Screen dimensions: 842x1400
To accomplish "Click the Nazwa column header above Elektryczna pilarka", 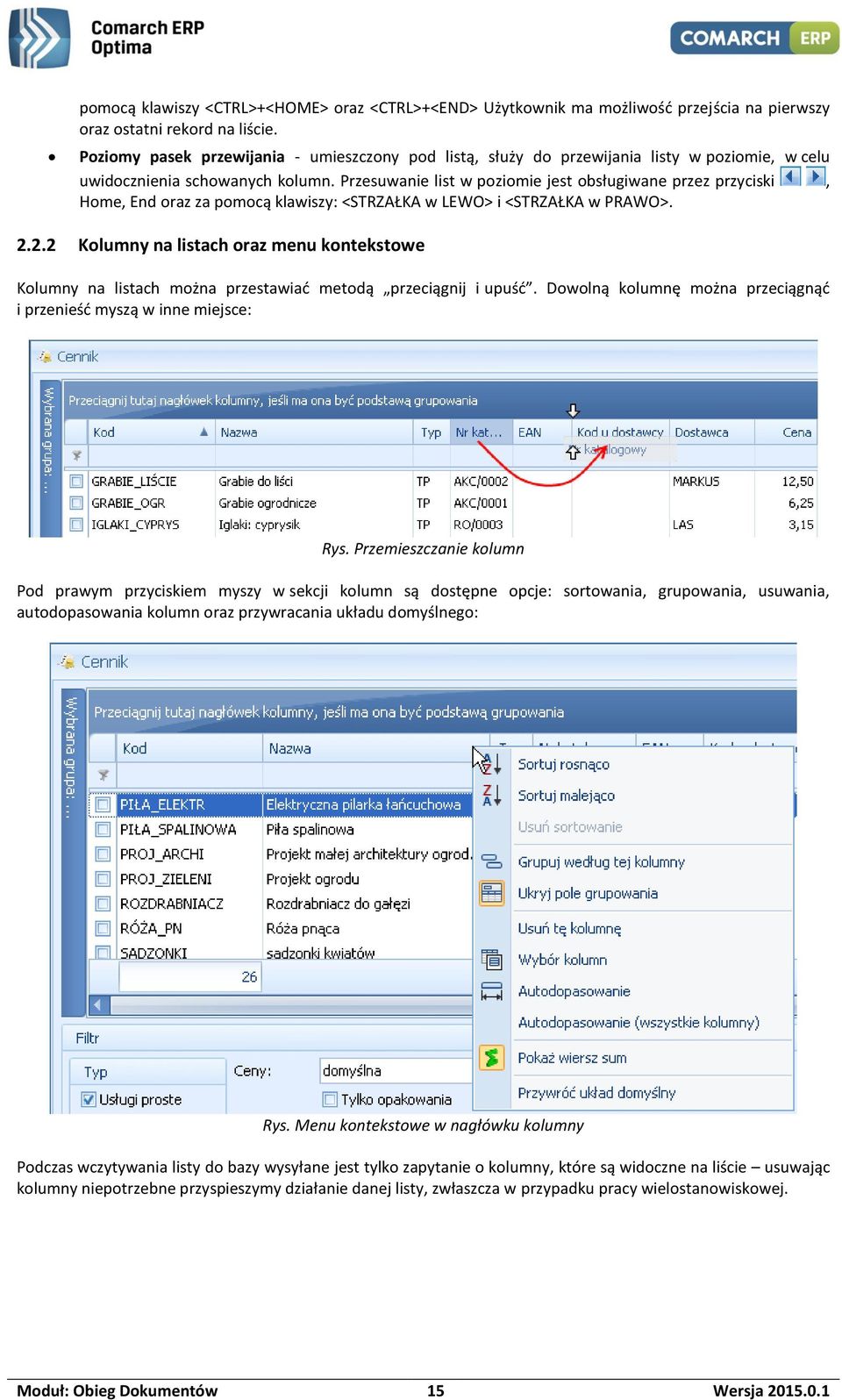I will click(x=367, y=748).
